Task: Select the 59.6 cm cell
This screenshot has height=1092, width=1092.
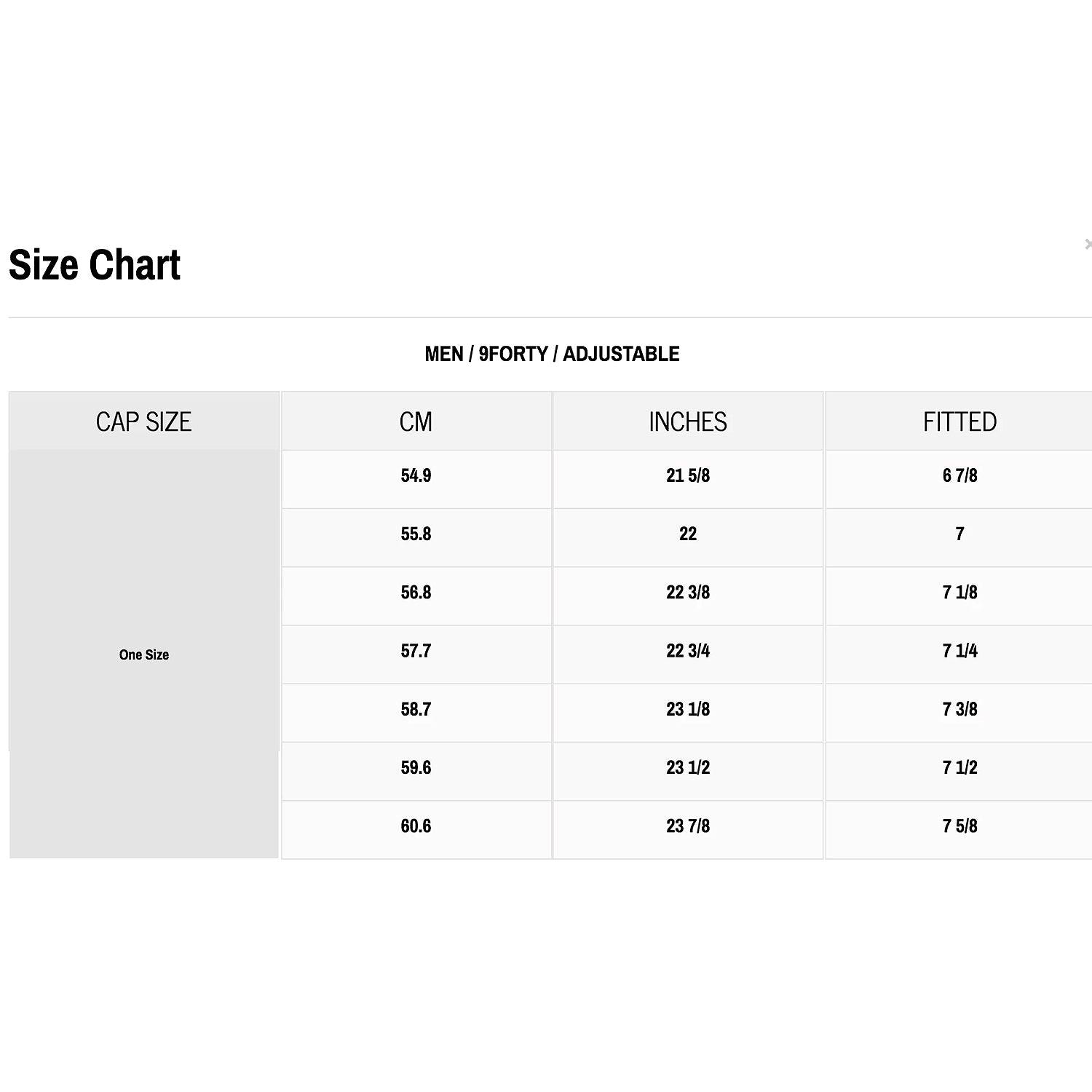Action: pyautogui.click(x=416, y=767)
